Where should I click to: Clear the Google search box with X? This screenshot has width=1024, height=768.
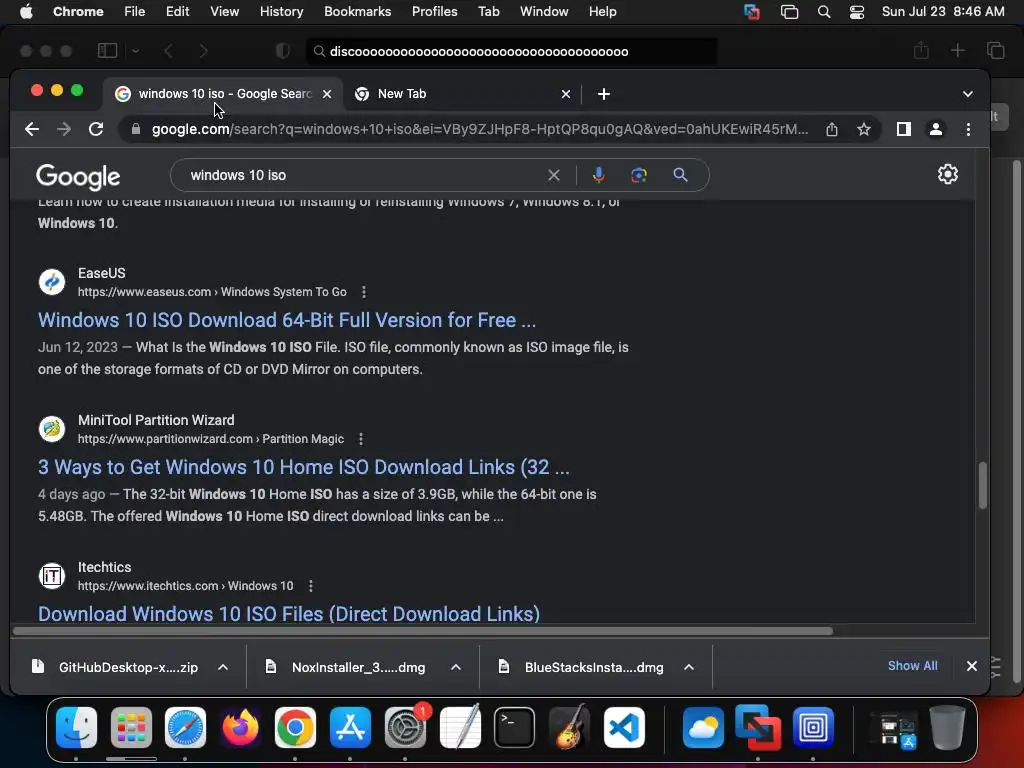[554, 175]
